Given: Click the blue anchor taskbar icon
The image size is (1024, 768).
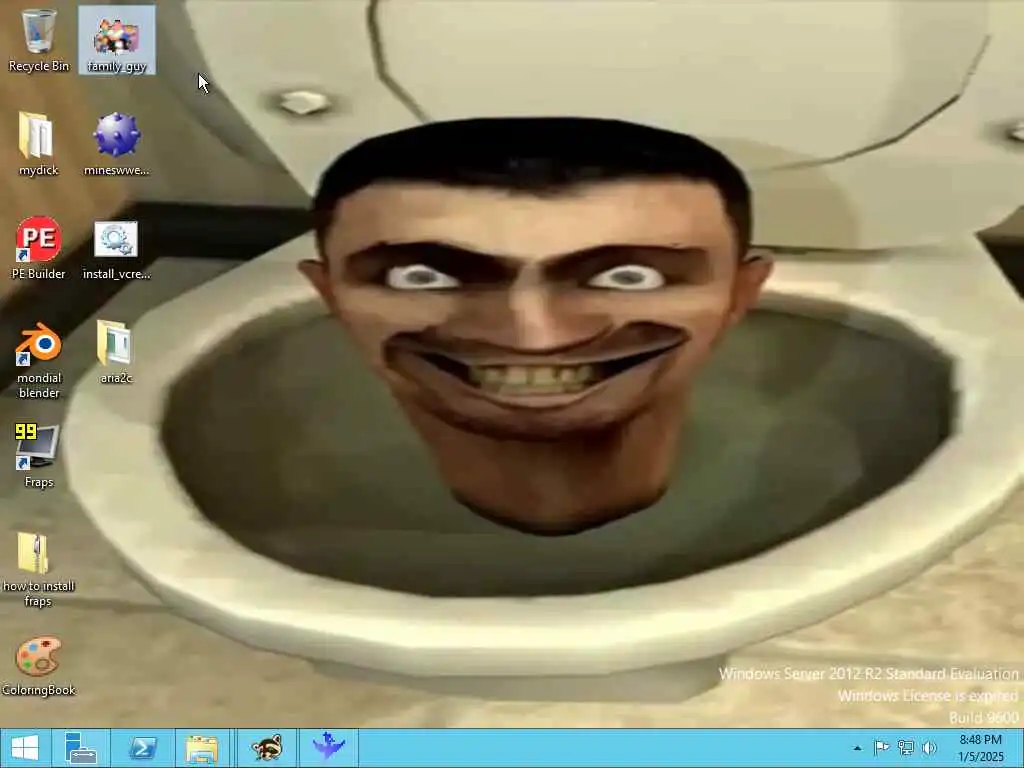Looking at the screenshot, I should [x=328, y=746].
